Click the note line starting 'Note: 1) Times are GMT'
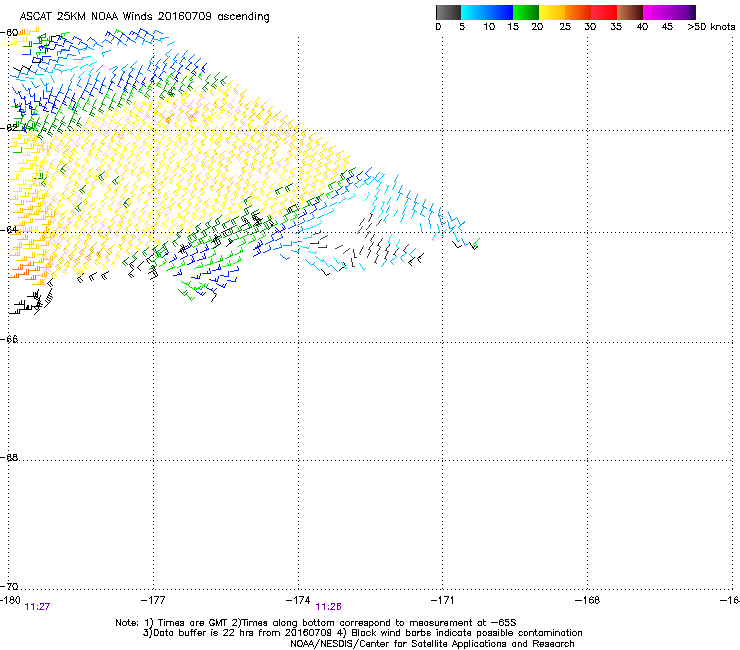Image resolution: width=740 pixels, height=650 pixels. [x=316, y=623]
